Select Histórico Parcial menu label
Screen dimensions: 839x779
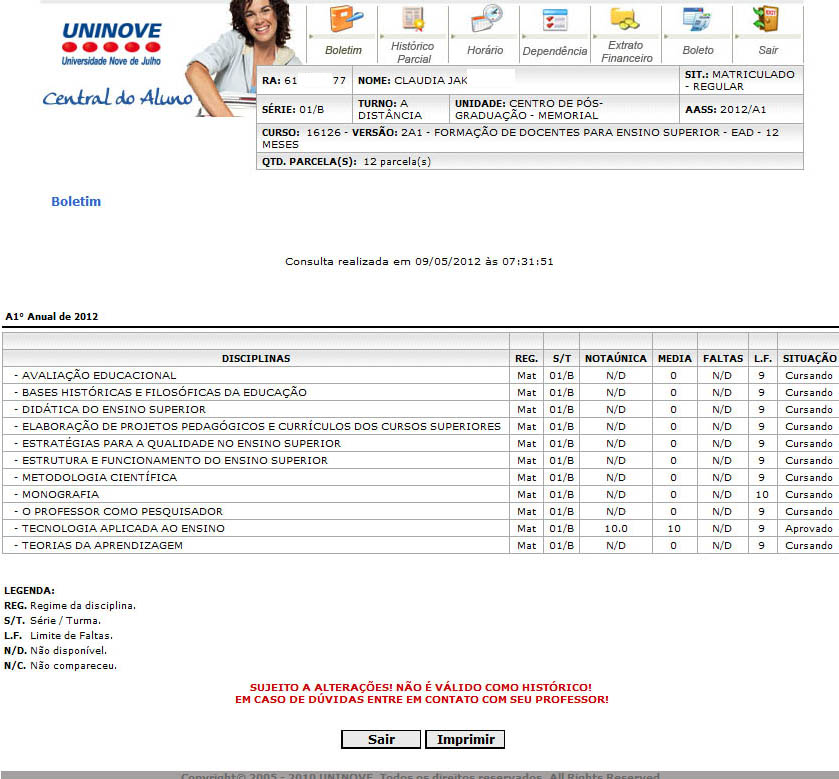point(413,52)
